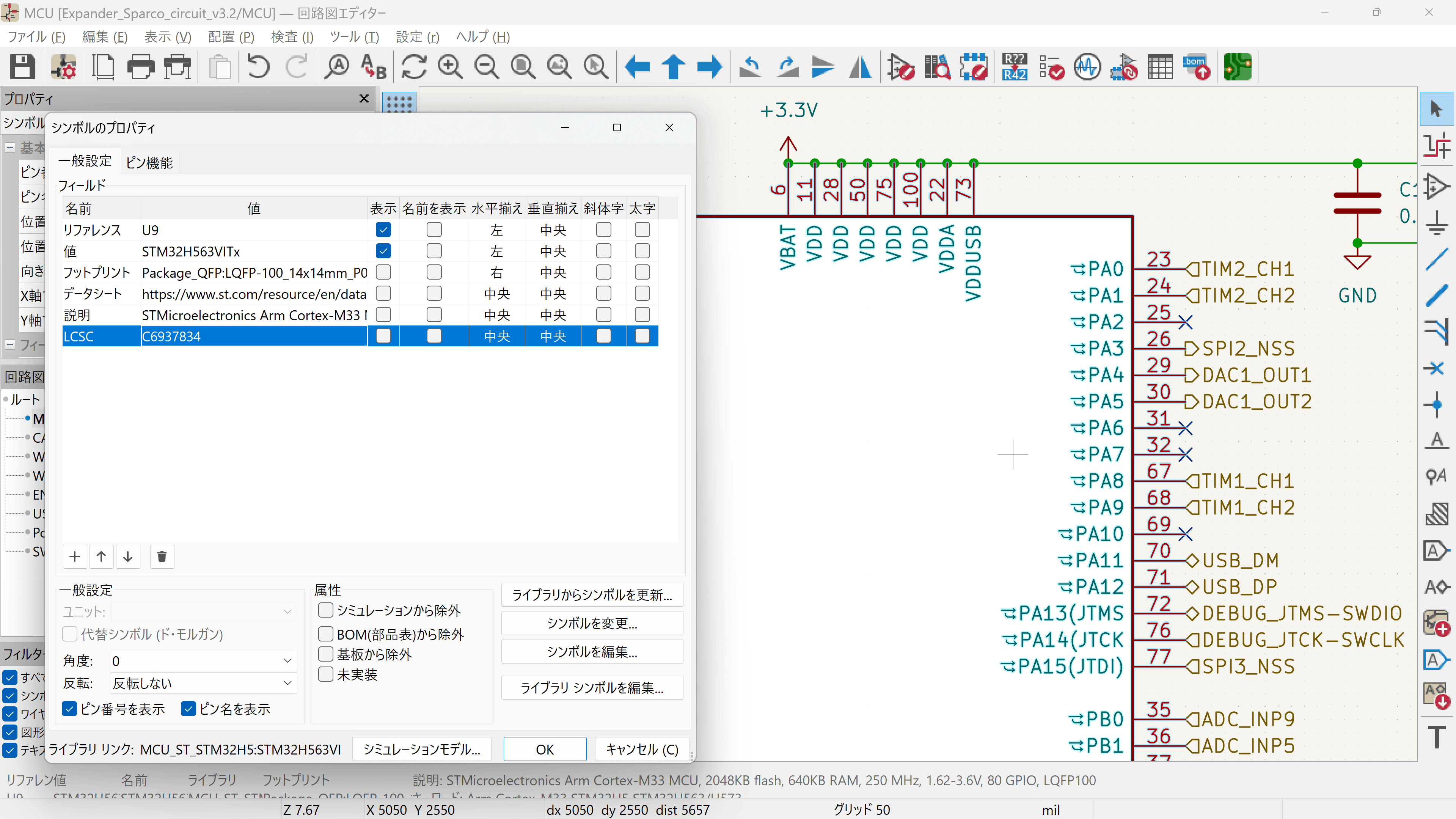Image resolution: width=1456 pixels, height=819 pixels.
Task: Select the arrow selection tool
Action: tap(1436, 108)
